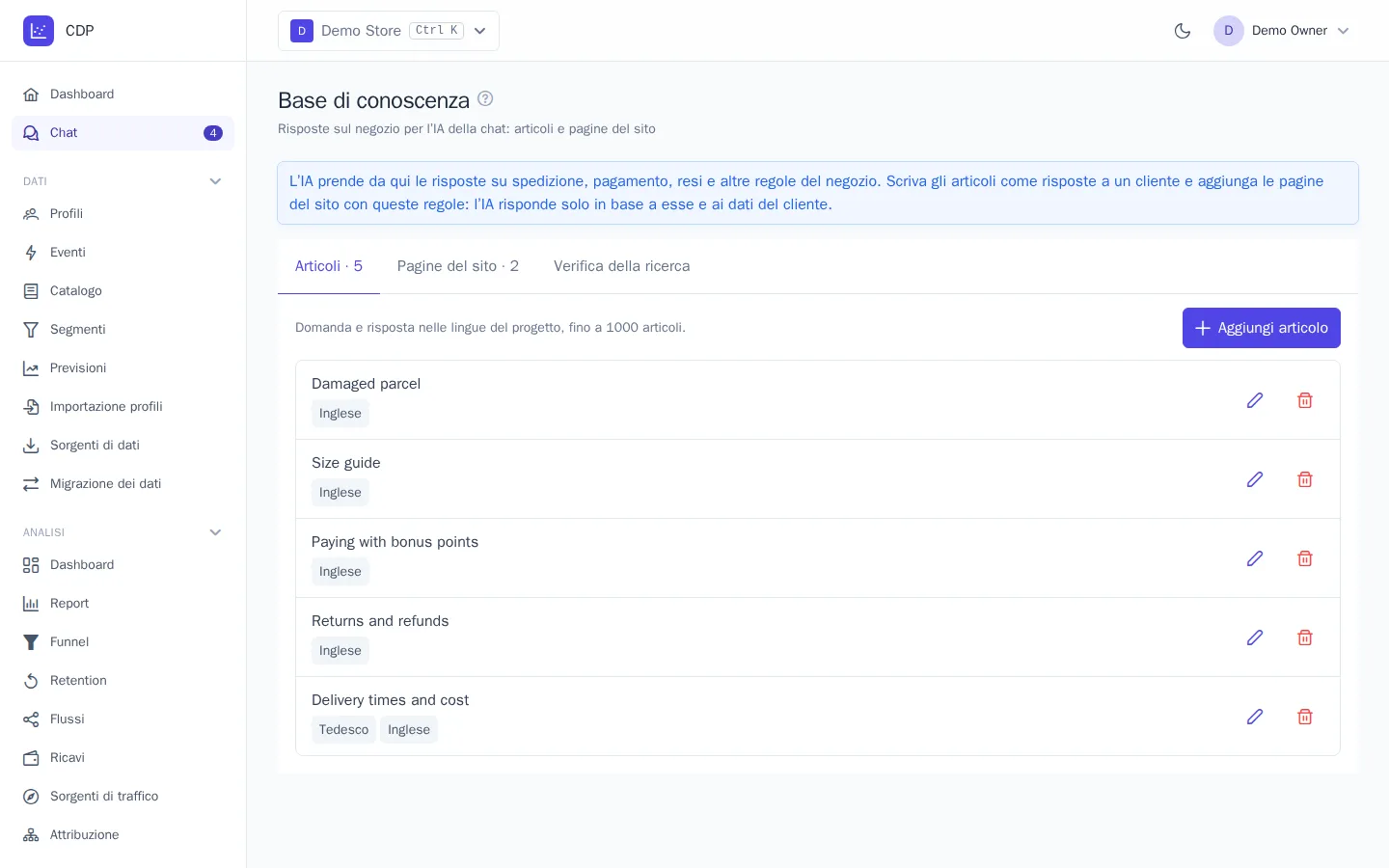Open the Report analytics page

pos(123,604)
